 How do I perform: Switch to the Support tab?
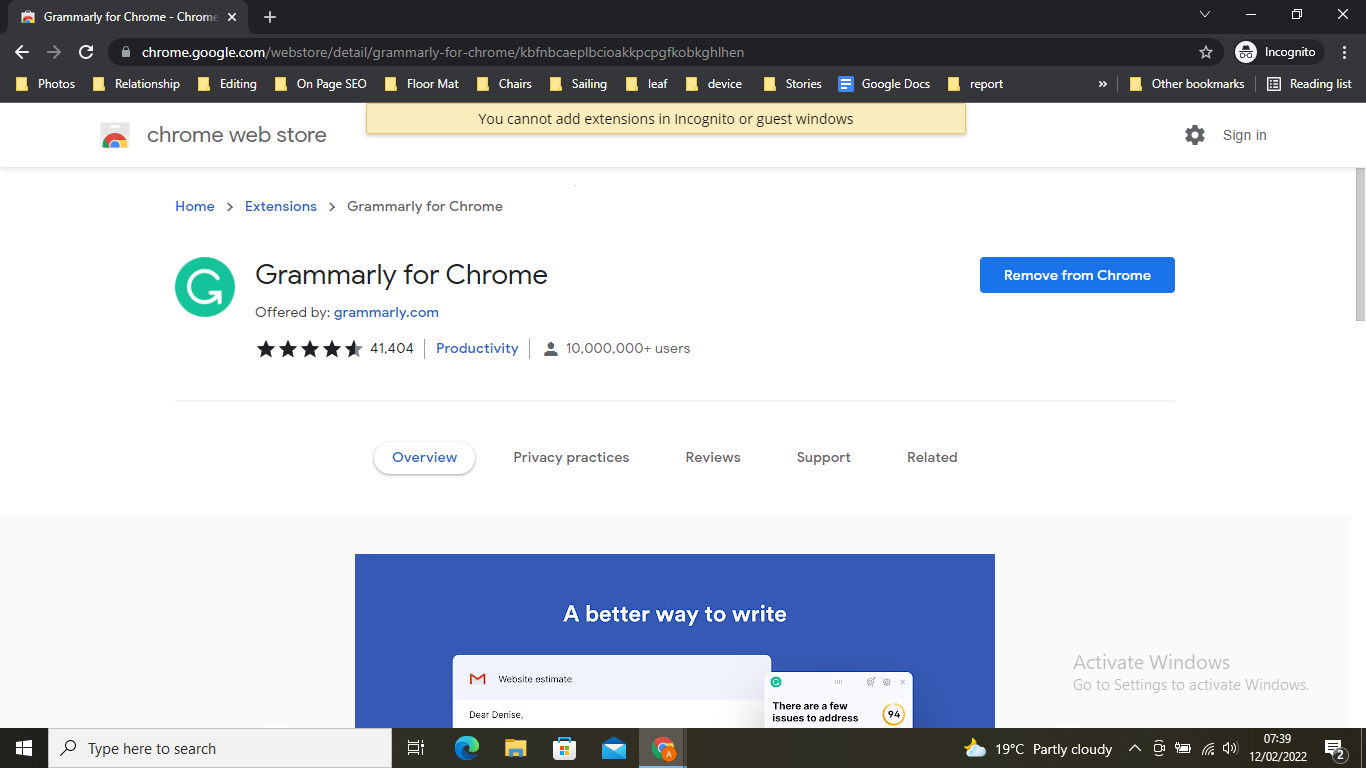click(824, 457)
